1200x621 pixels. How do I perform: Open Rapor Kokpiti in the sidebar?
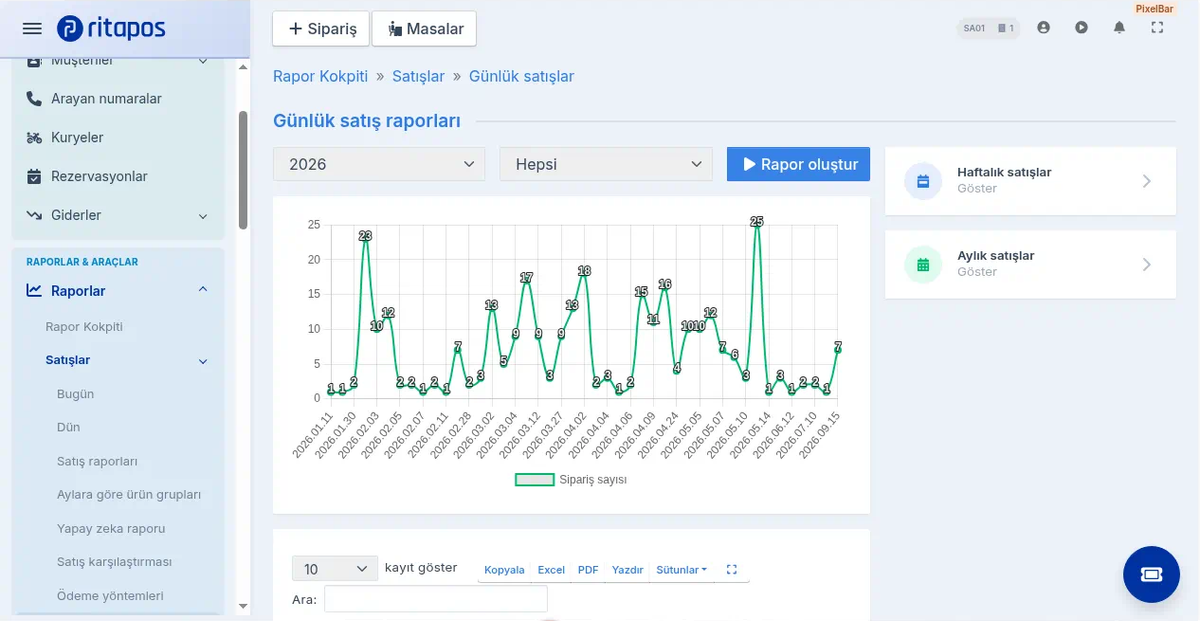(84, 327)
